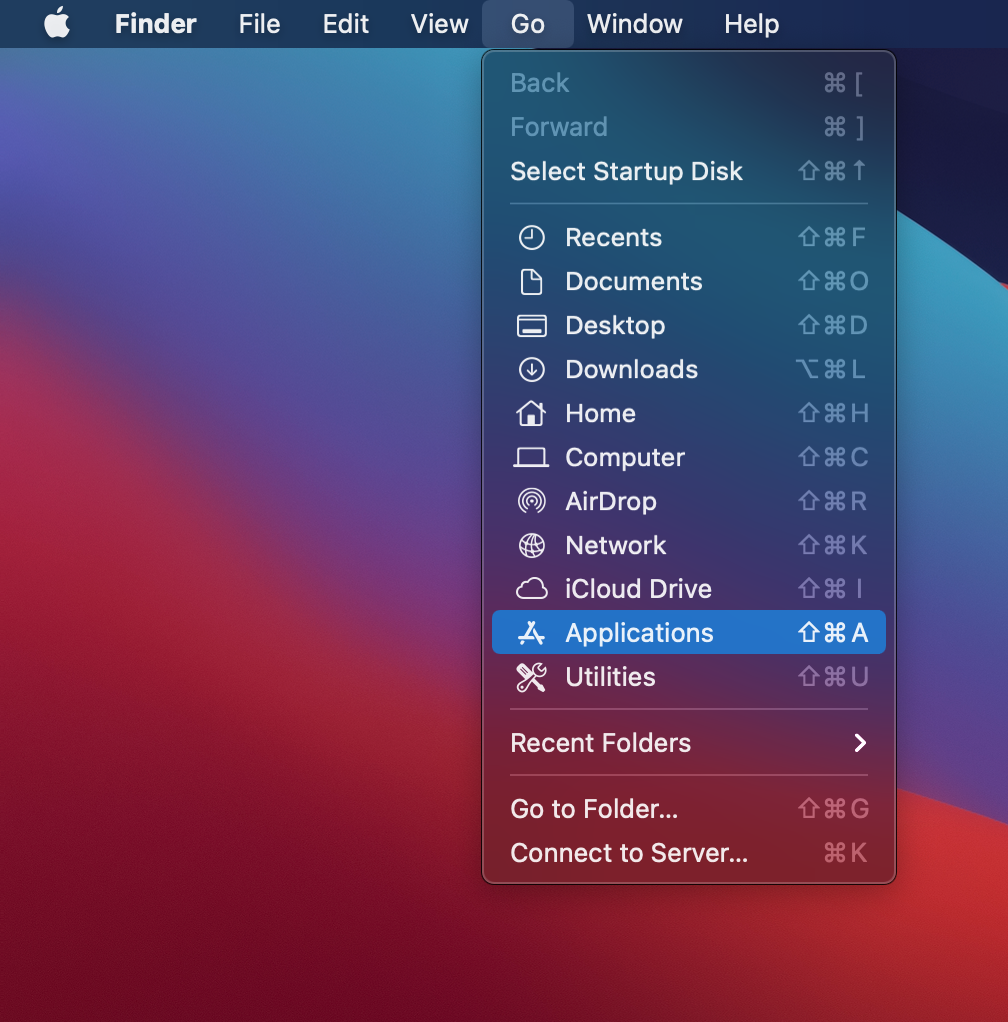Go to the Downloads folder
Viewport: 1008px width, 1022px height.
point(689,370)
